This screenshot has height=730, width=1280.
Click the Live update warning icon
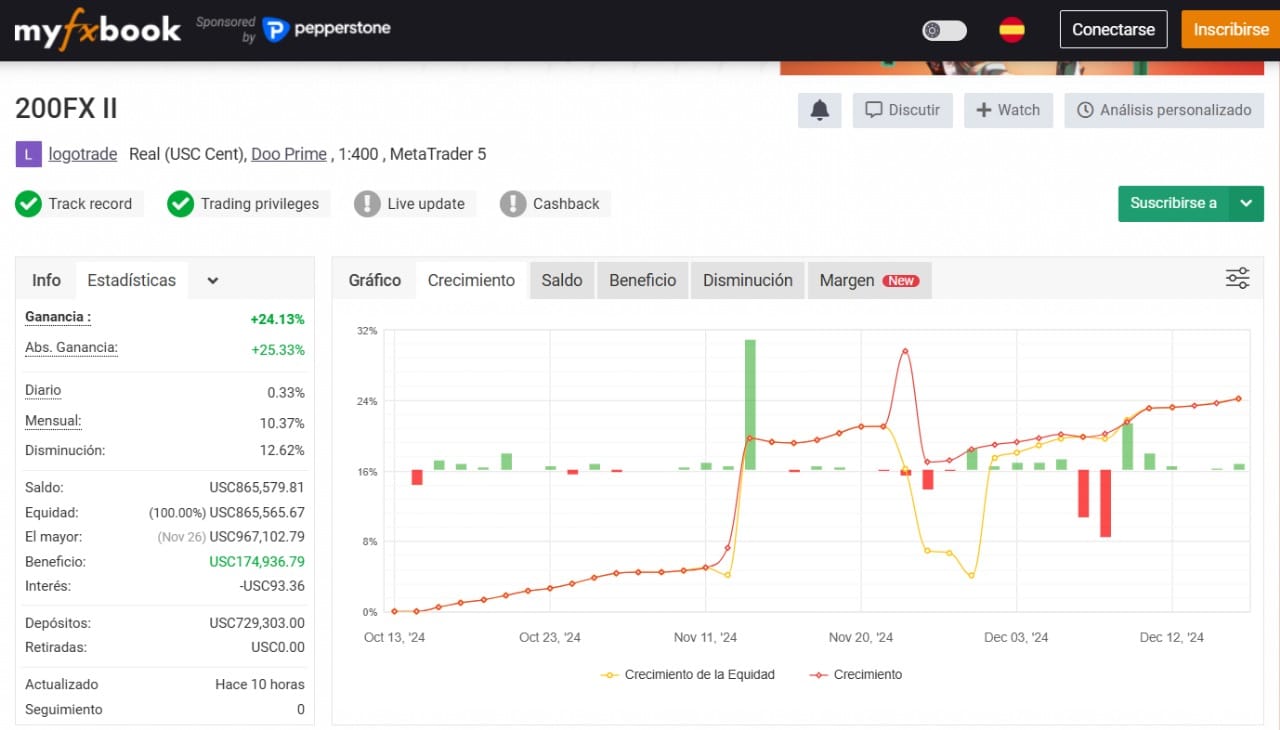pos(367,204)
